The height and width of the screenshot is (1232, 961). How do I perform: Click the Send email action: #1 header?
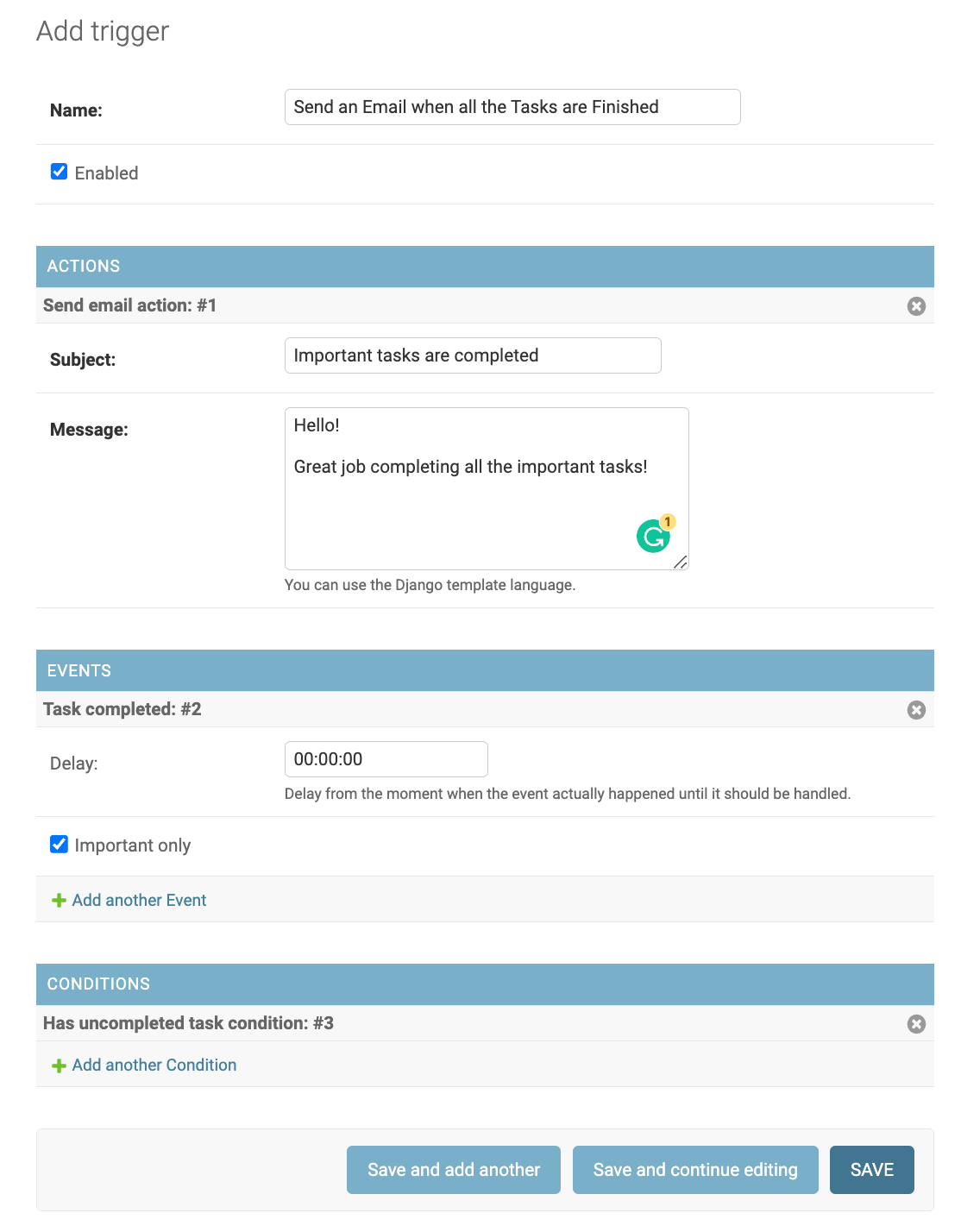(129, 305)
